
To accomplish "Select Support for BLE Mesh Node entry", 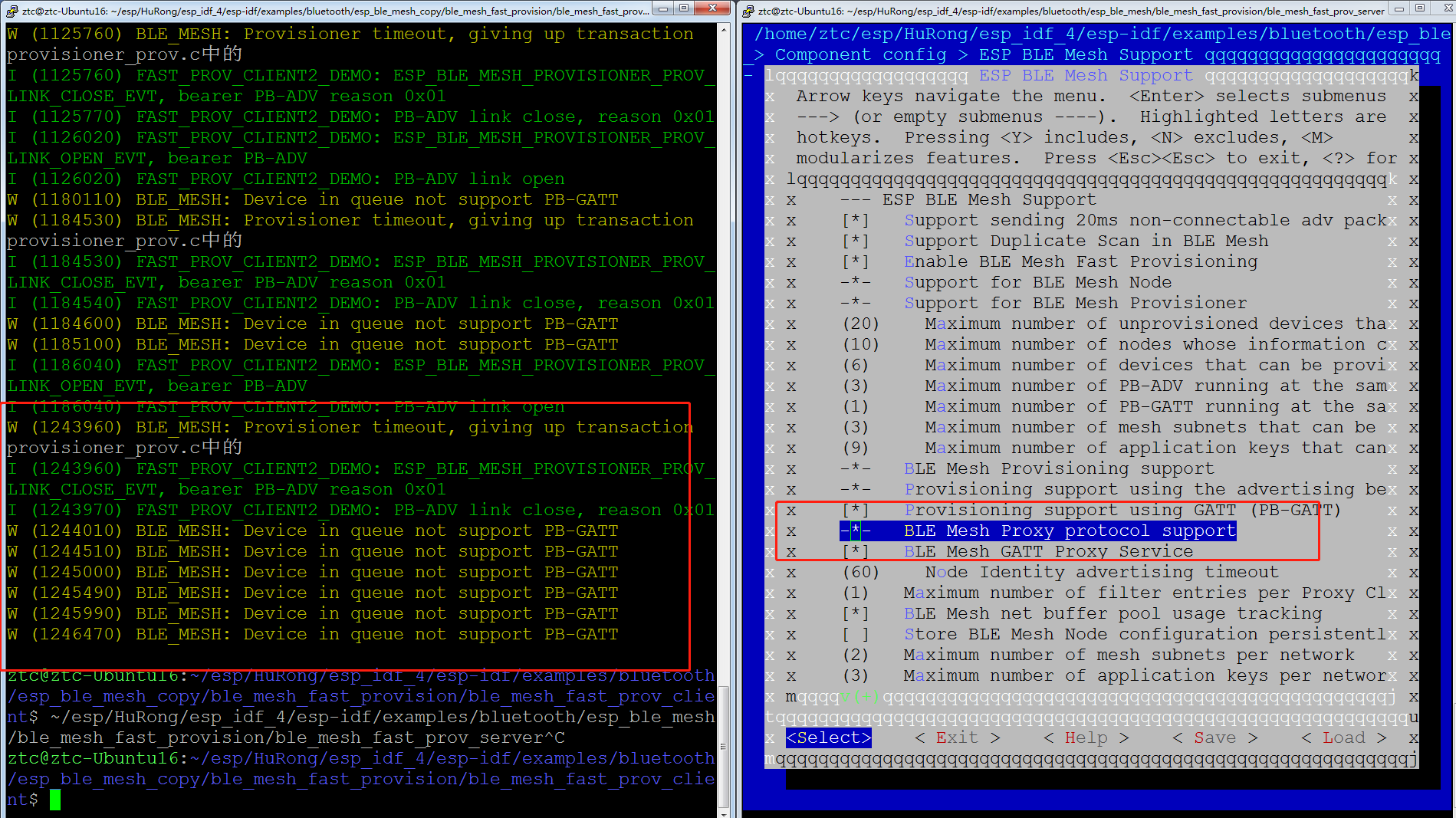I will tap(1007, 282).
